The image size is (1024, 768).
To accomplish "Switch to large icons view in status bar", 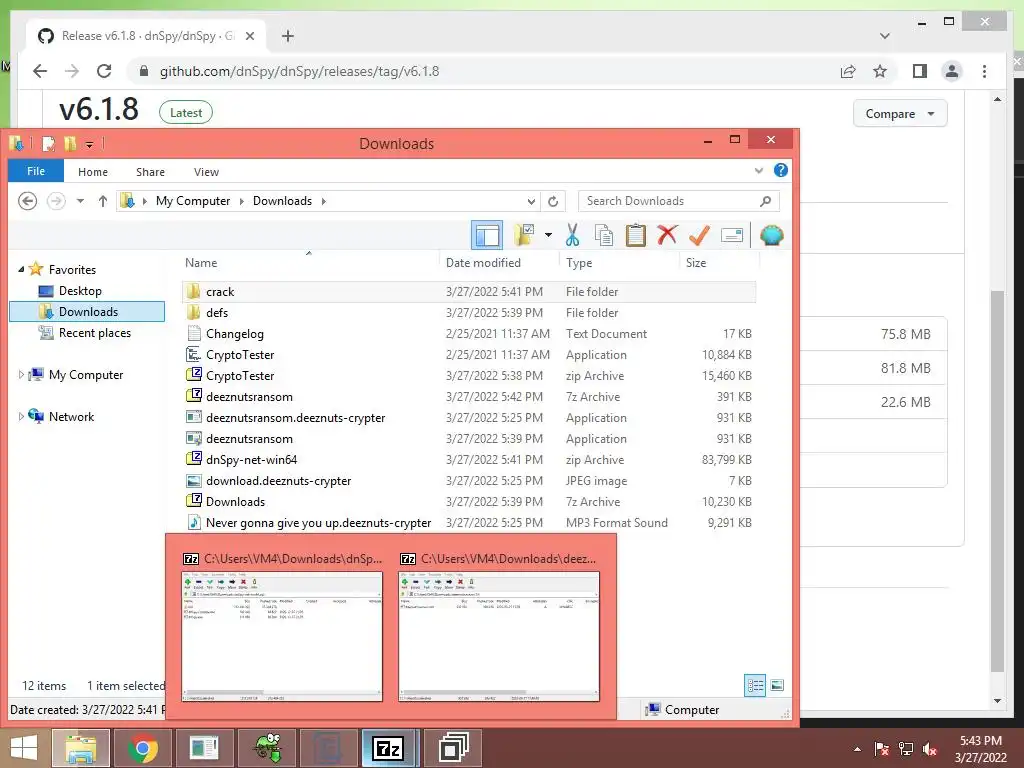I will coord(776,685).
